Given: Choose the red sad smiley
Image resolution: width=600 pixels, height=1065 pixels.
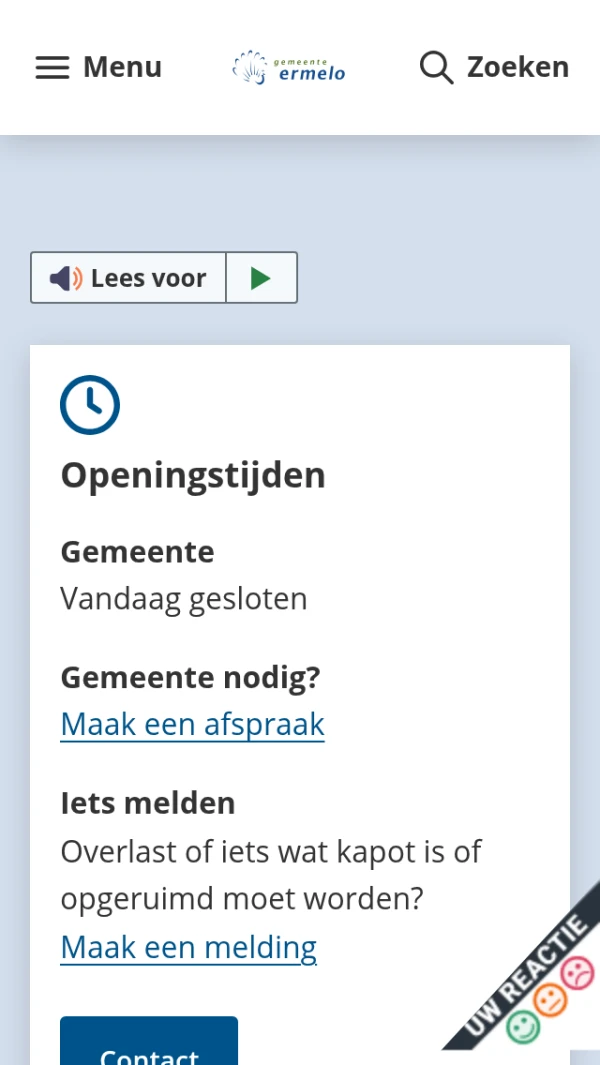Looking at the screenshot, I should point(576,972).
